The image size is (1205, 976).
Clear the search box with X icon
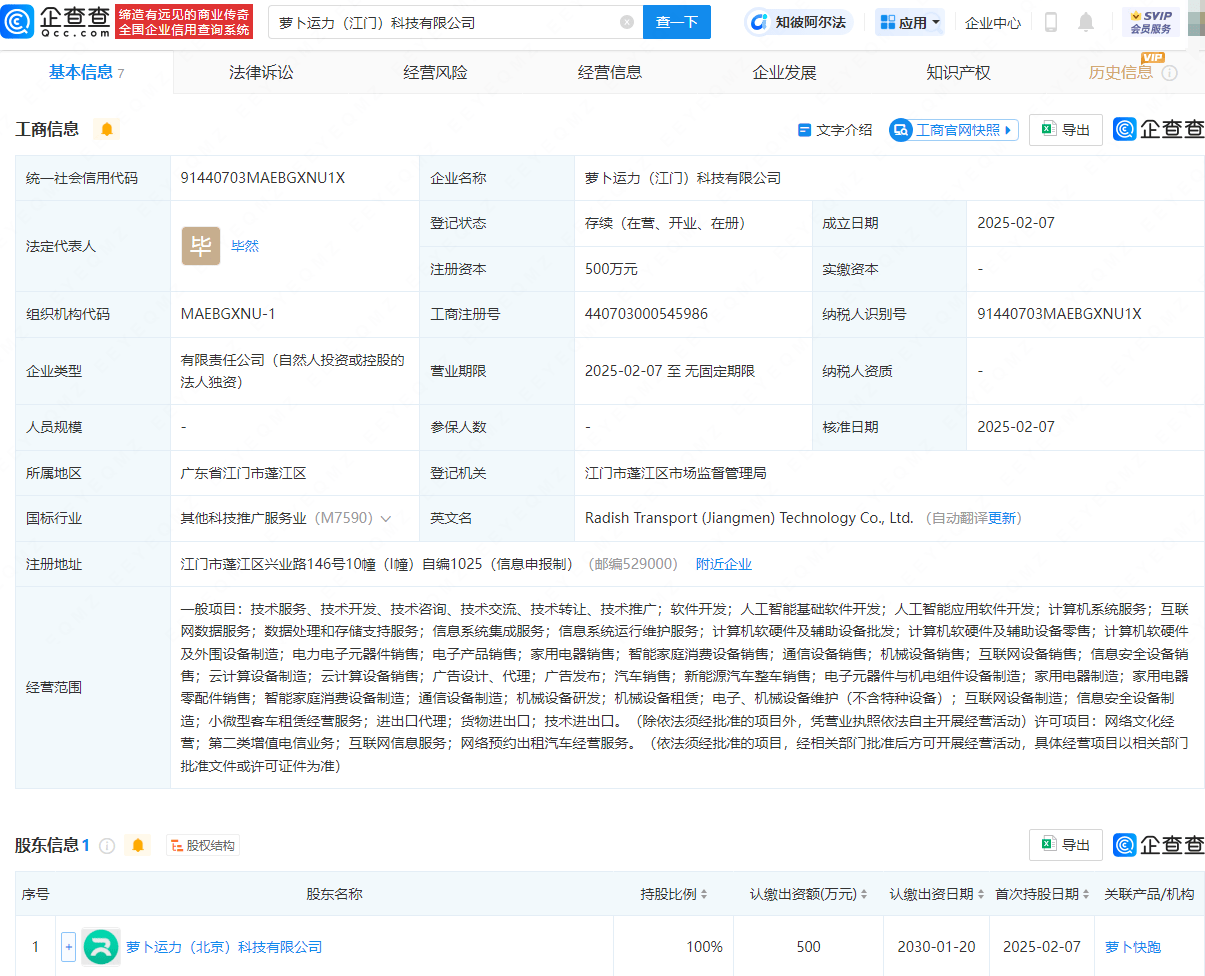coord(627,22)
